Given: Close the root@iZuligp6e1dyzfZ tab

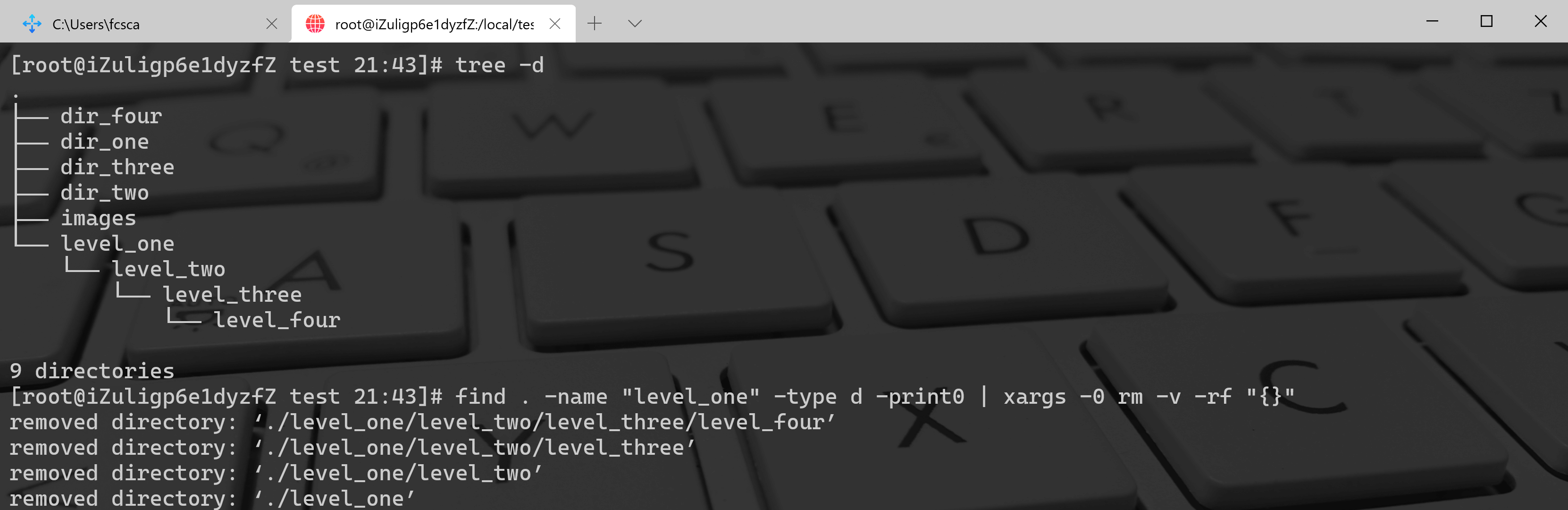Looking at the screenshot, I should point(554,24).
